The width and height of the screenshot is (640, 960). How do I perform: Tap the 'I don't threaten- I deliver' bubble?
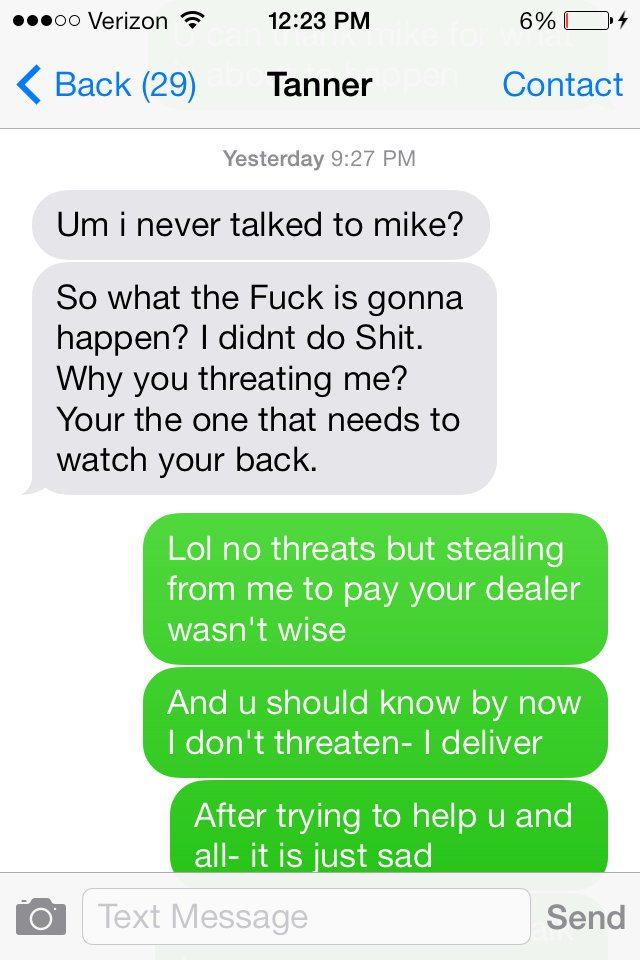pos(375,722)
